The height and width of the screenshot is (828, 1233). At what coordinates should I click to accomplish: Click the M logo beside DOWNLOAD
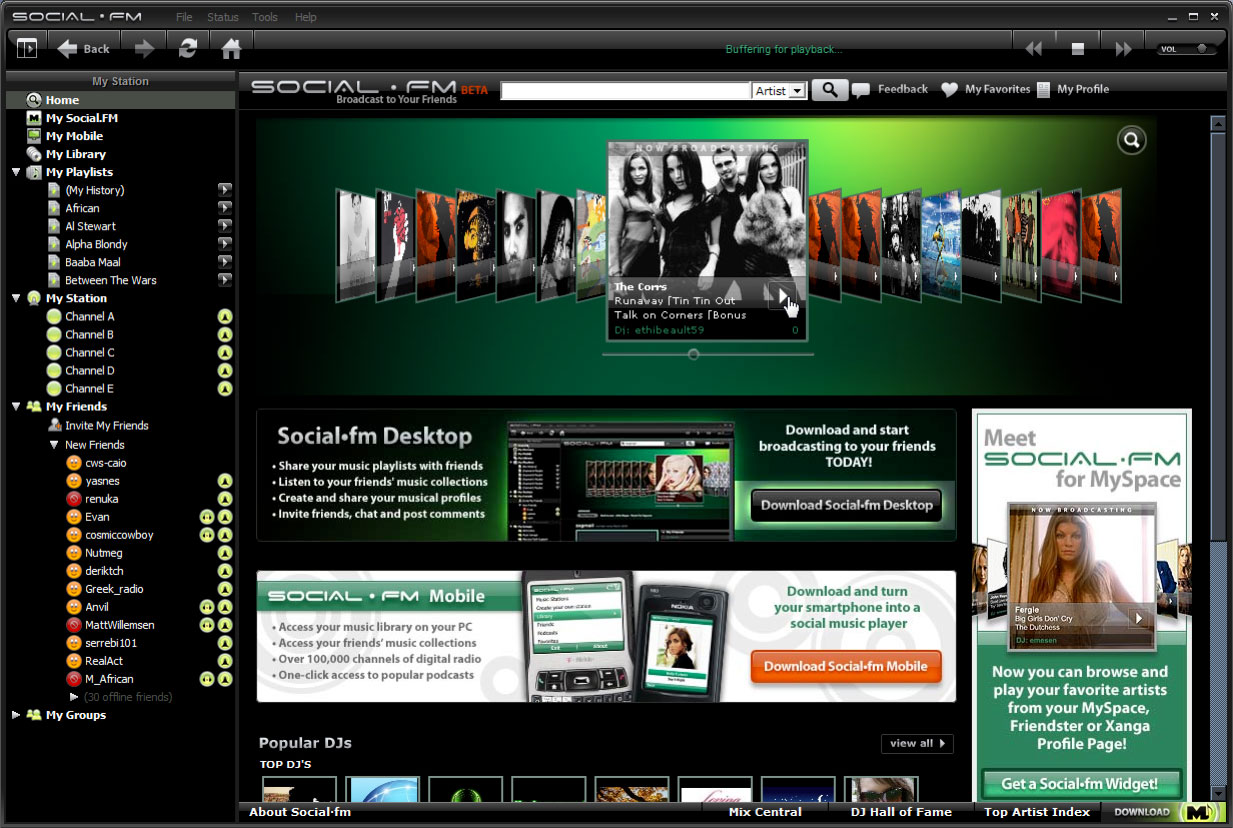click(1199, 812)
